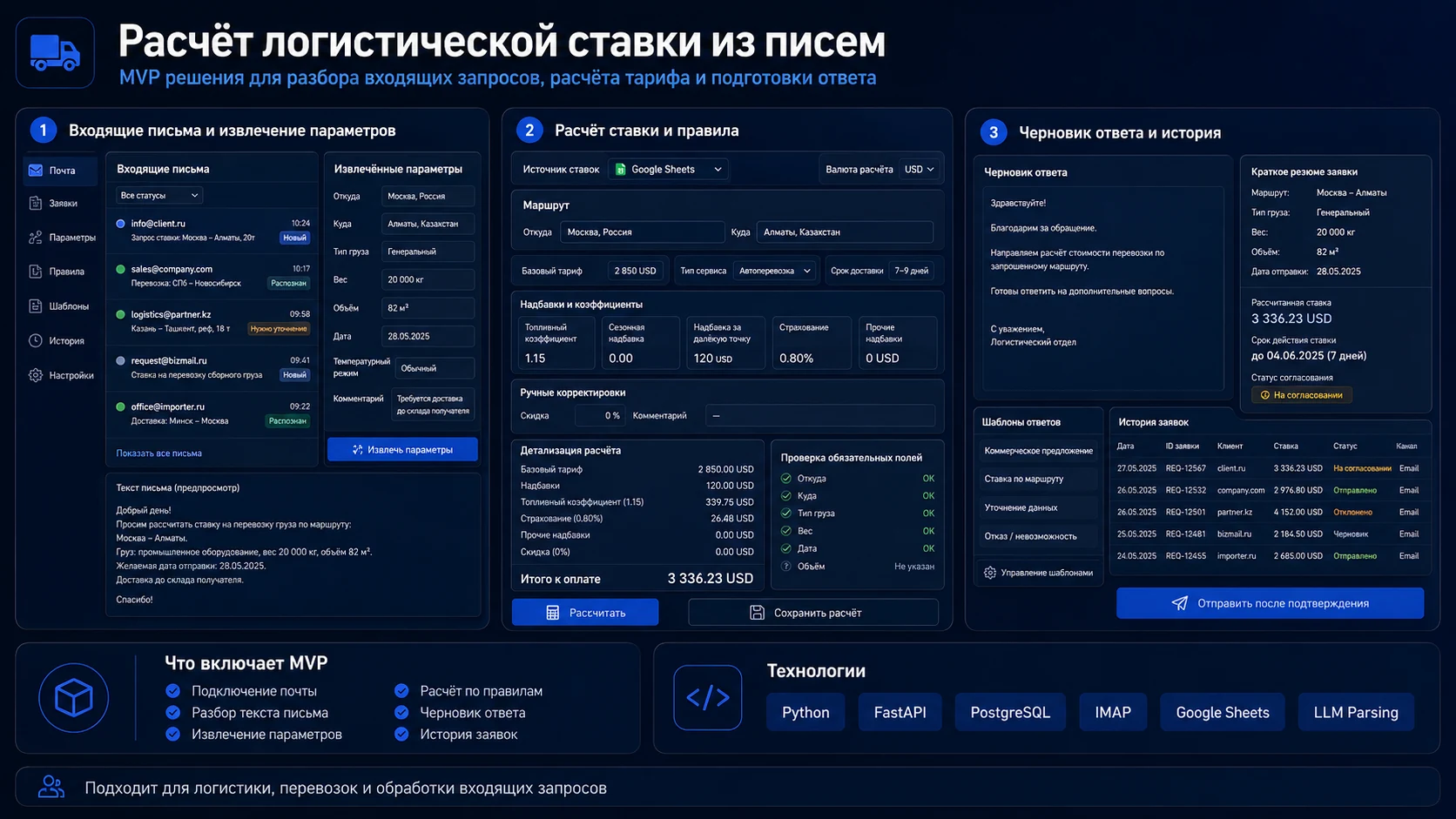This screenshot has height=819, width=1456.
Task: Click the clock icon in На согласовании badge
Action: pyautogui.click(x=1265, y=395)
